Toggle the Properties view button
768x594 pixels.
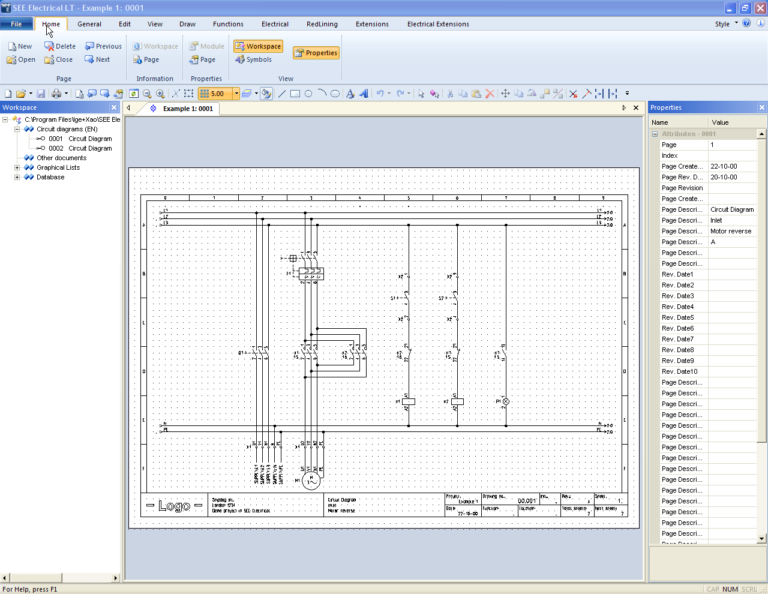pyautogui.click(x=316, y=53)
